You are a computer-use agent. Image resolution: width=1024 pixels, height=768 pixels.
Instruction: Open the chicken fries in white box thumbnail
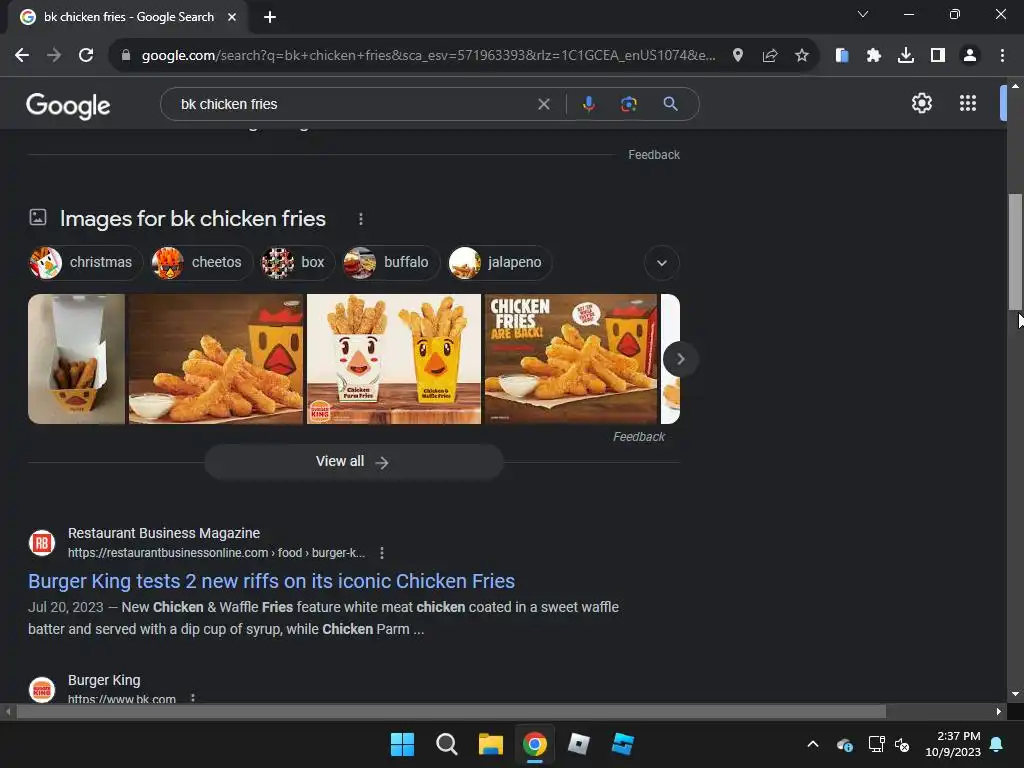[76, 359]
